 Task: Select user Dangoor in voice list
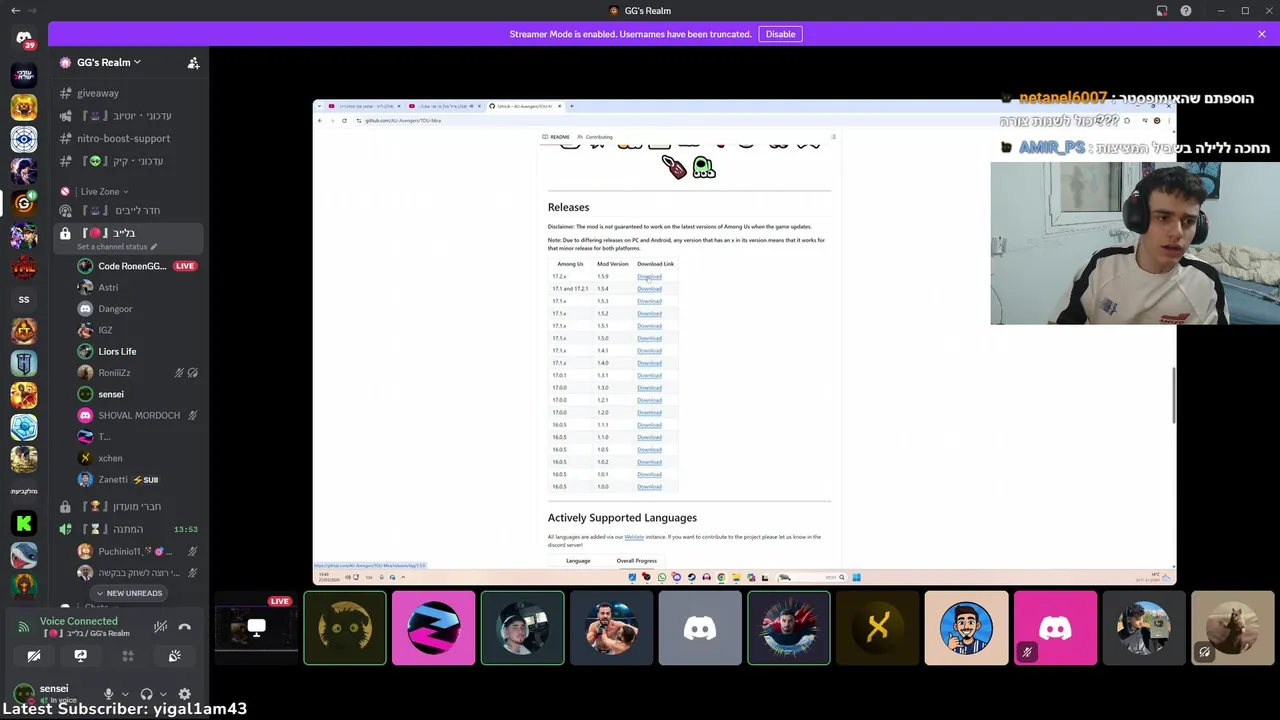pyautogui.click(x=137, y=309)
